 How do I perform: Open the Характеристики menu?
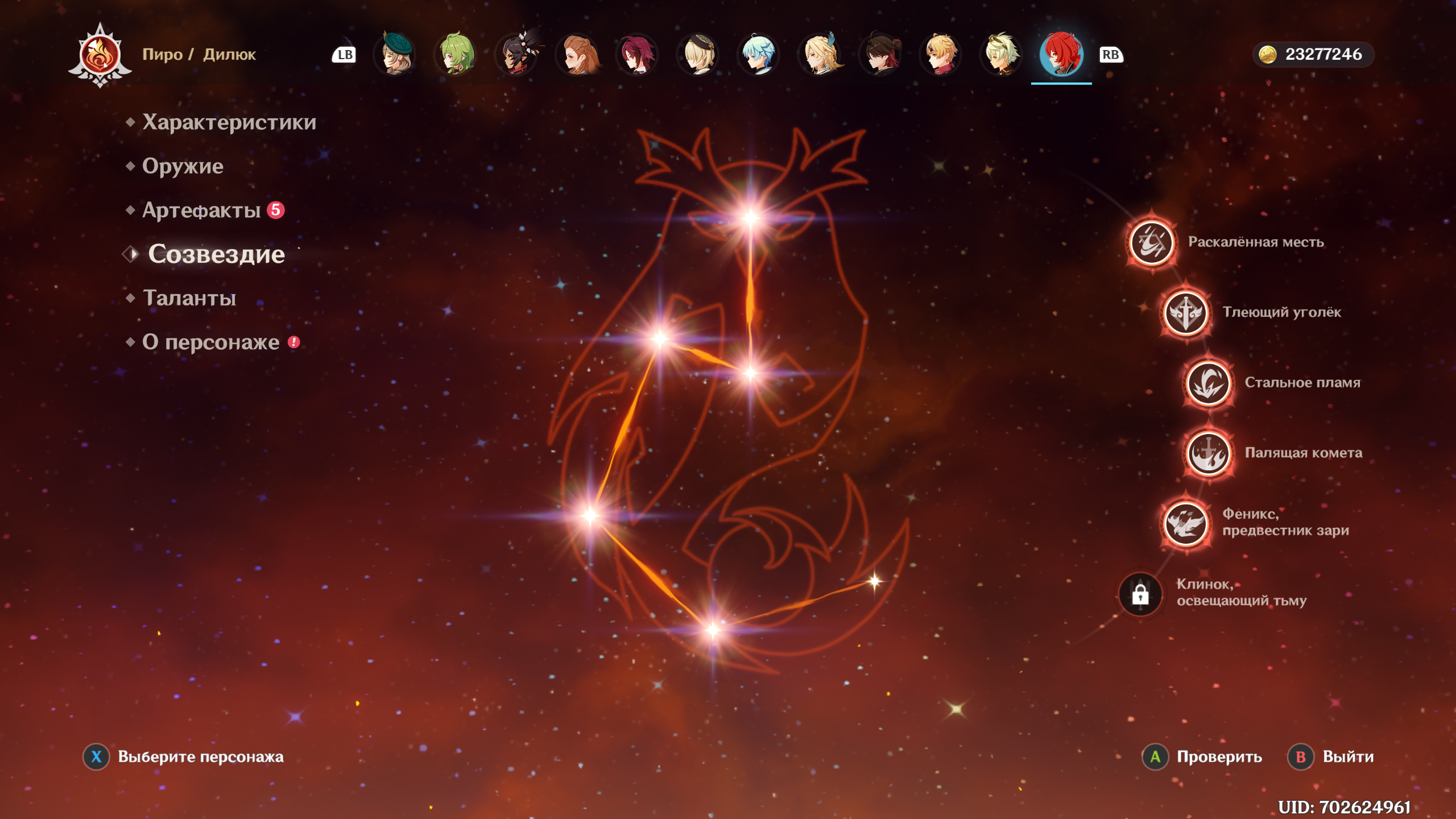click(x=229, y=122)
